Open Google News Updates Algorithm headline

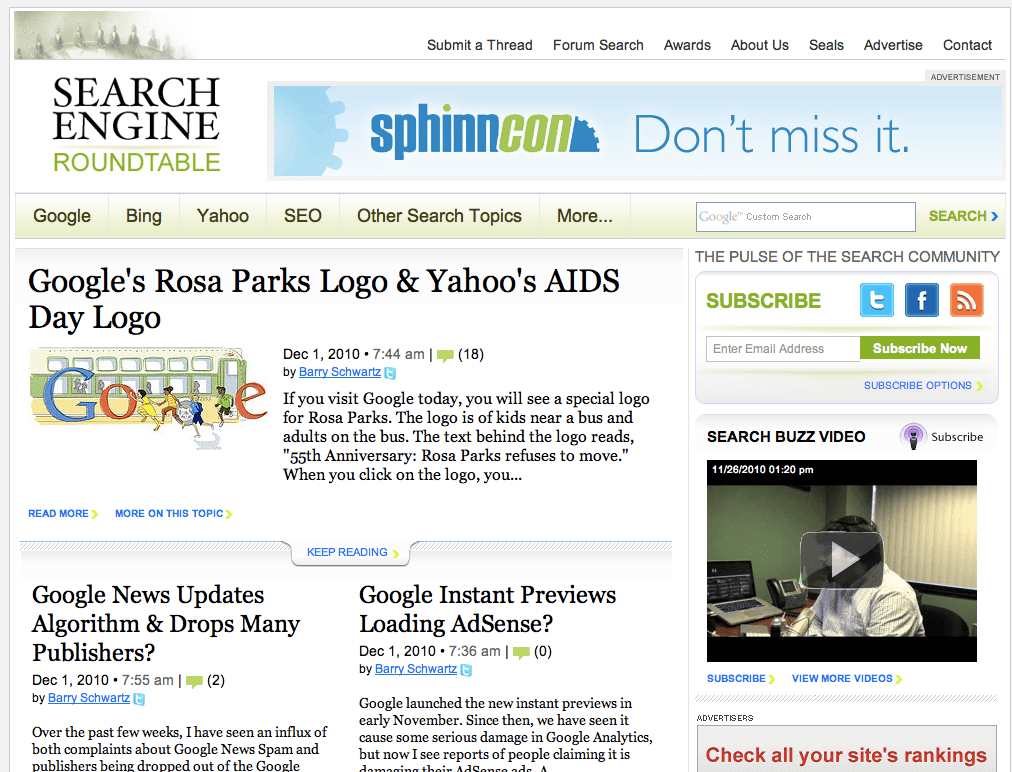[x=167, y=624]
